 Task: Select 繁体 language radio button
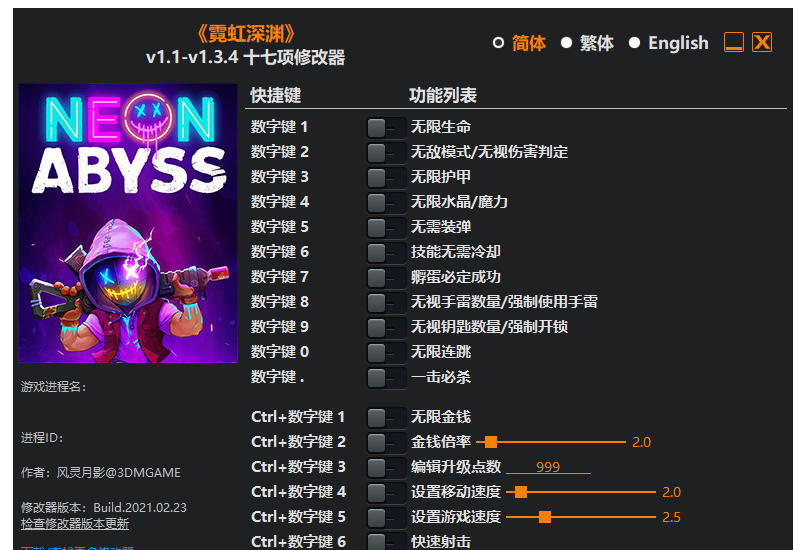[566, 43]
